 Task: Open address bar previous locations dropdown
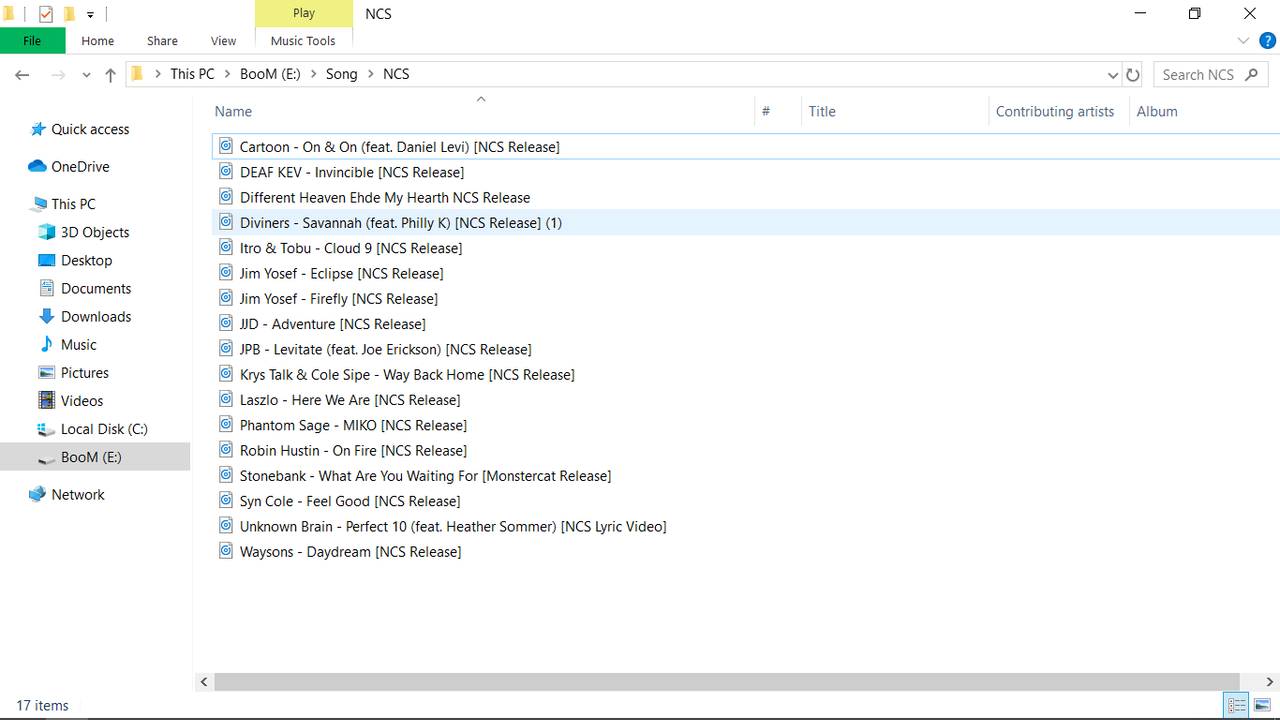pos(1113,75)
